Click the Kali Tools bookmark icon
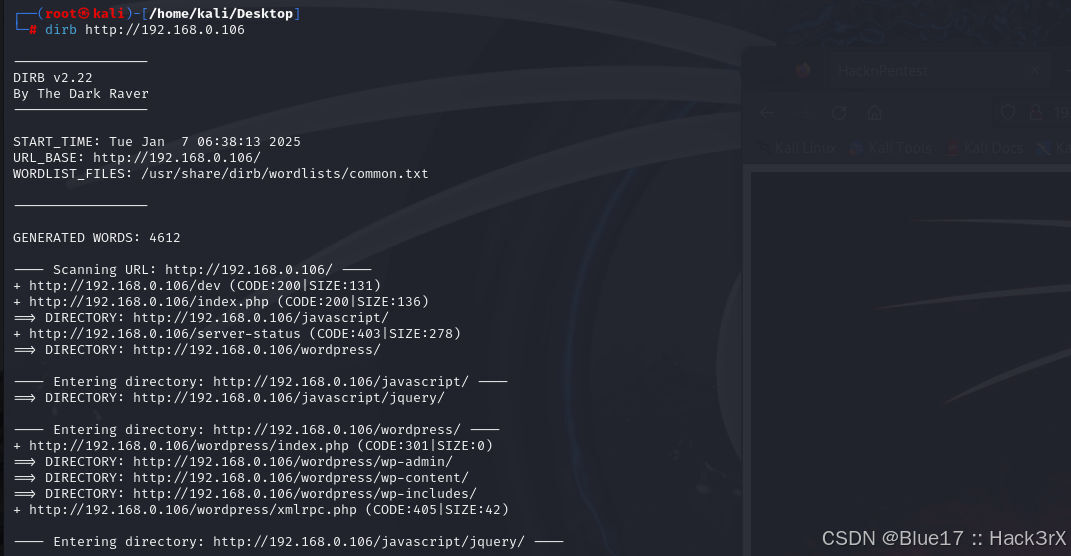Viewport: 1071px width, 556px height. point(857,148)
